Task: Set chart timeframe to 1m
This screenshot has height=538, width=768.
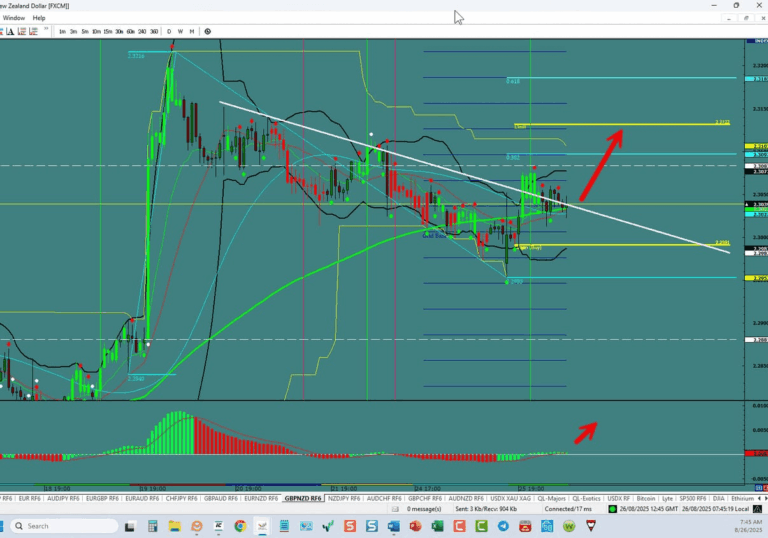Action: click(x=62, y=31)
